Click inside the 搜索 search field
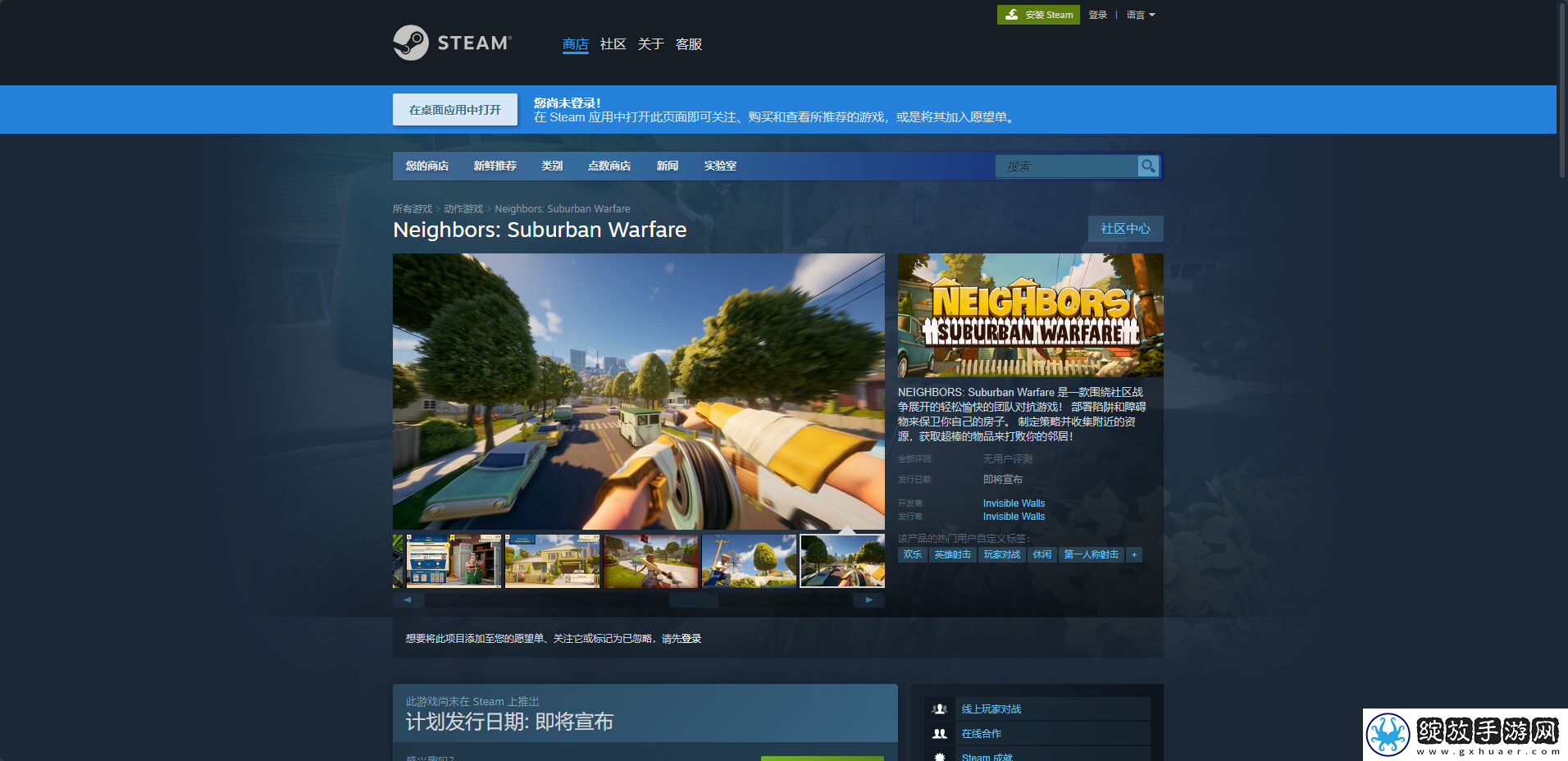 pyautogui.click(x=1066, y=166)
